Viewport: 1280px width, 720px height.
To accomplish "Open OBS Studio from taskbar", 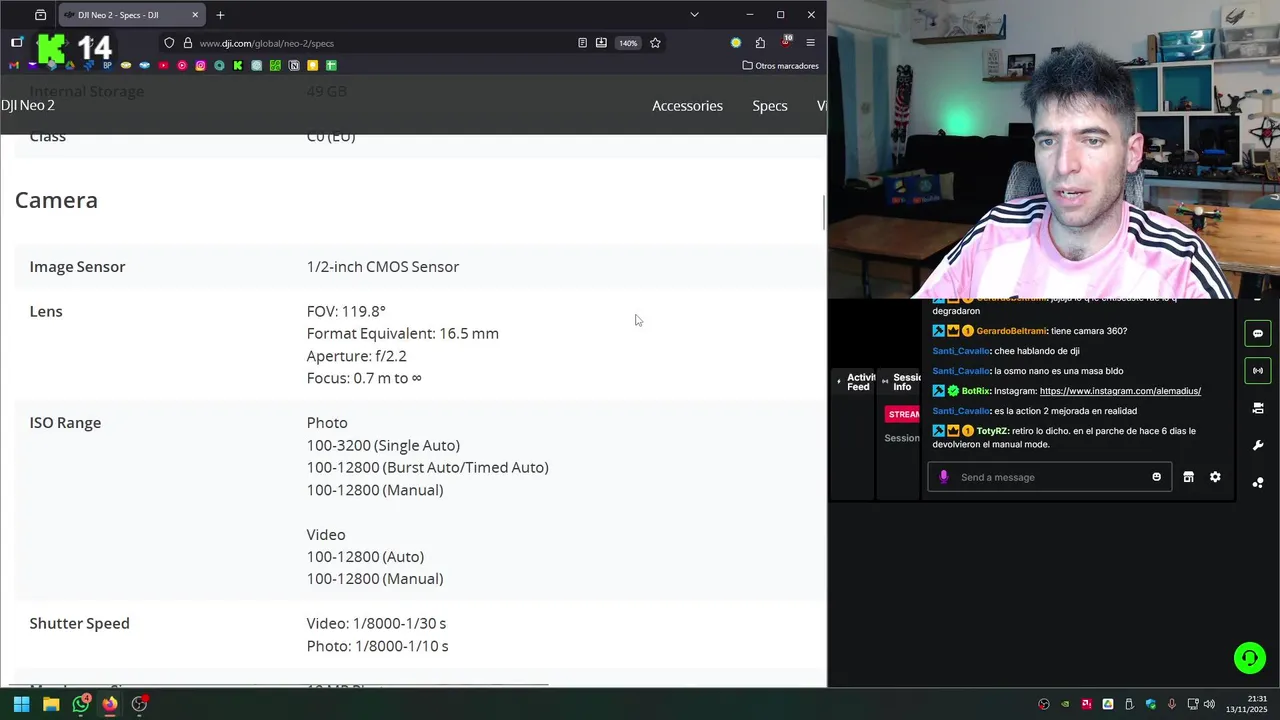I will [140, 703].
